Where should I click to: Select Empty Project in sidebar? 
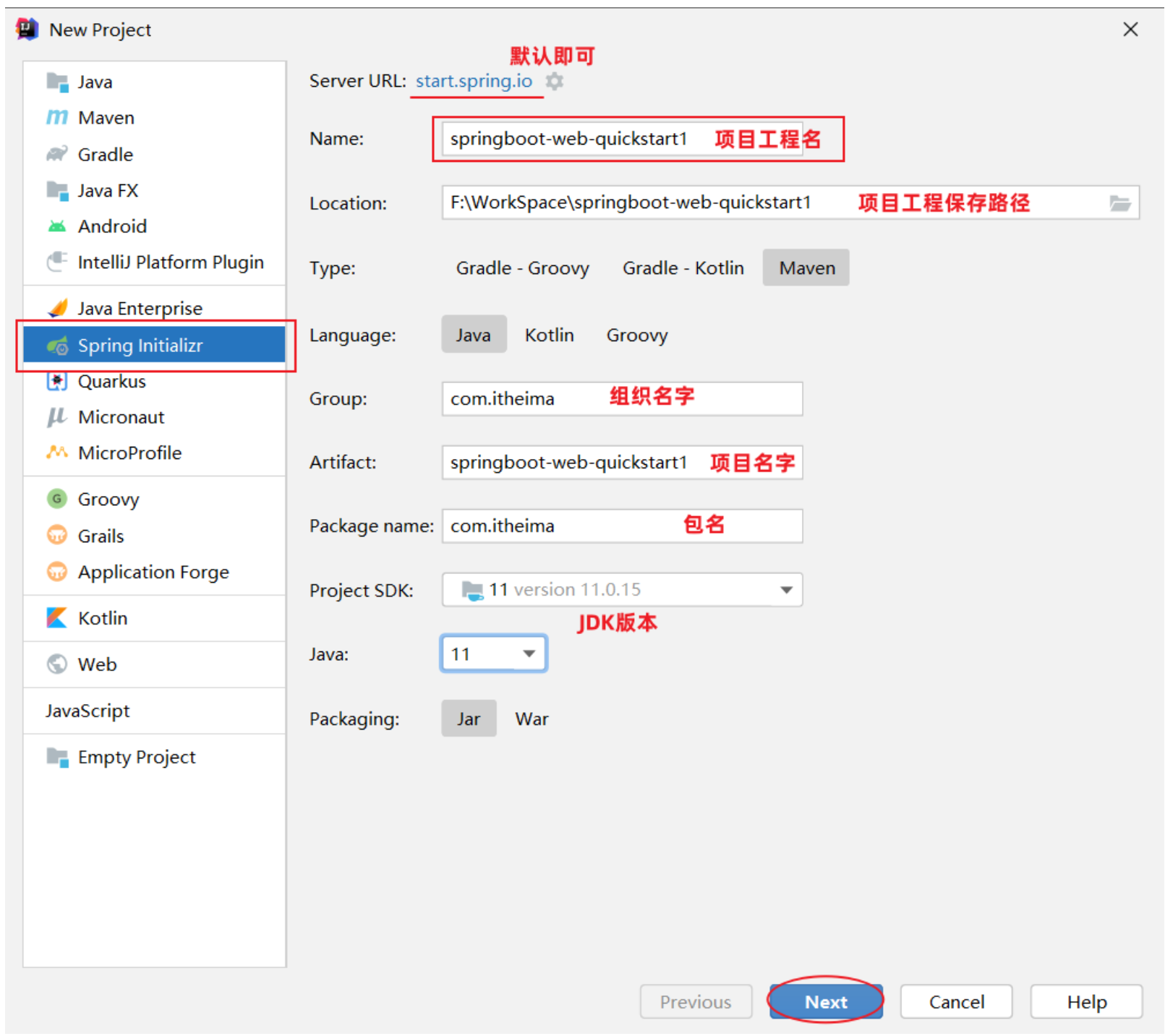click(x=155, y=757)
